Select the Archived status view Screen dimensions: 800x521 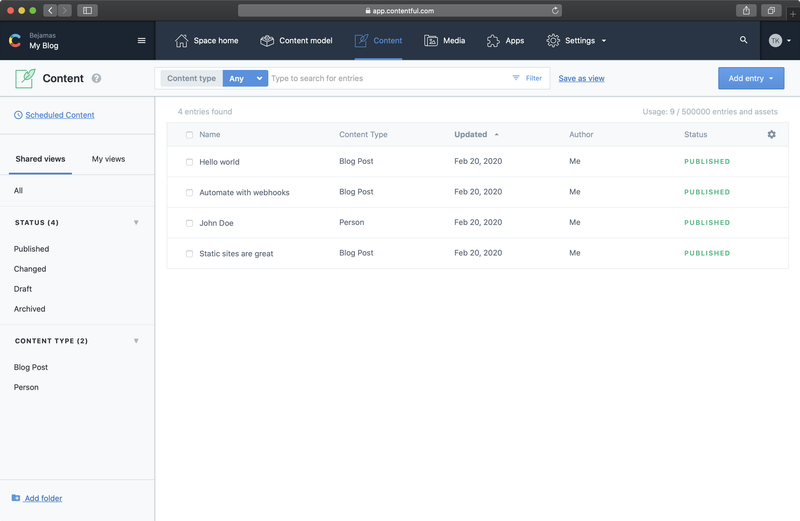click(30, 308)
